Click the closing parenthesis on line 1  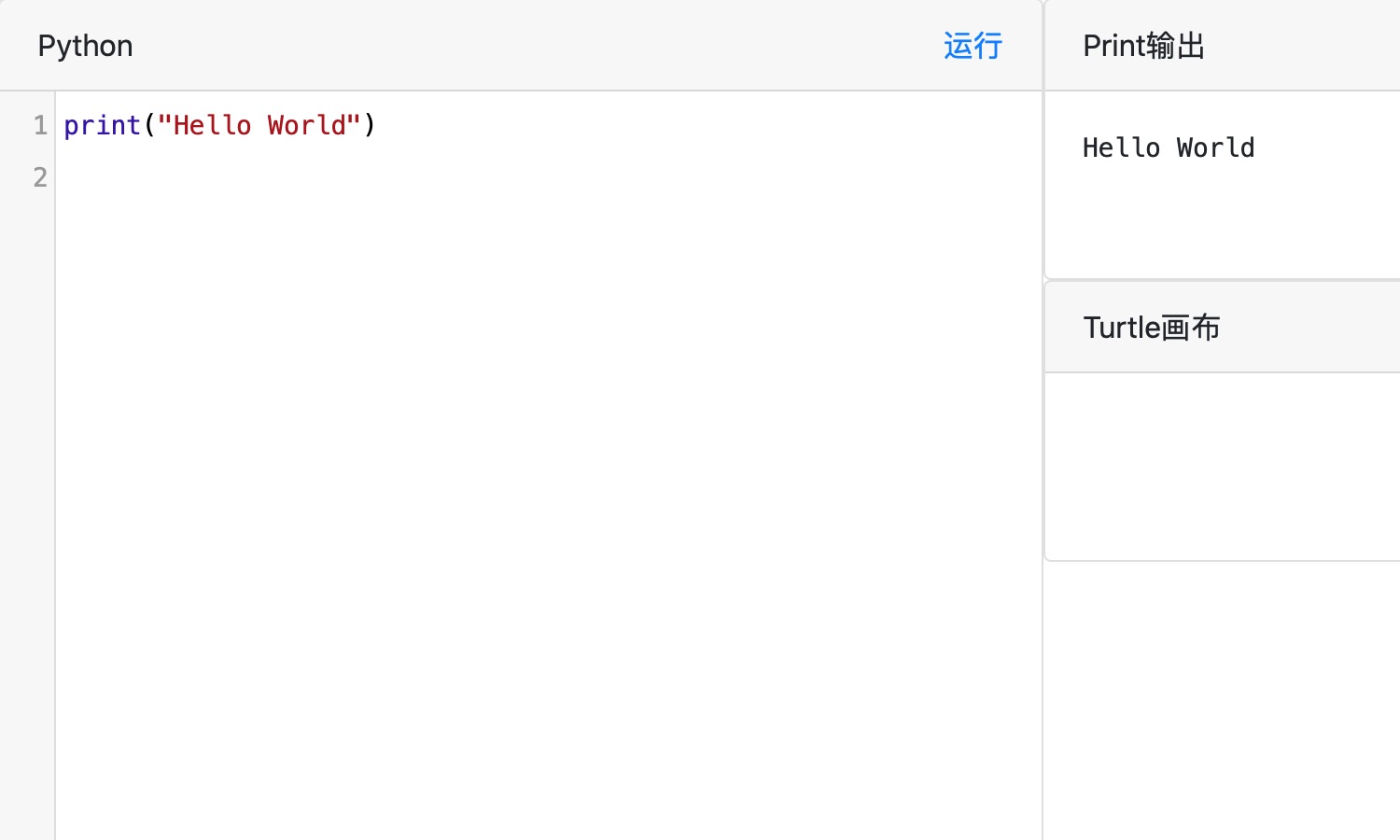click(370, 125)
